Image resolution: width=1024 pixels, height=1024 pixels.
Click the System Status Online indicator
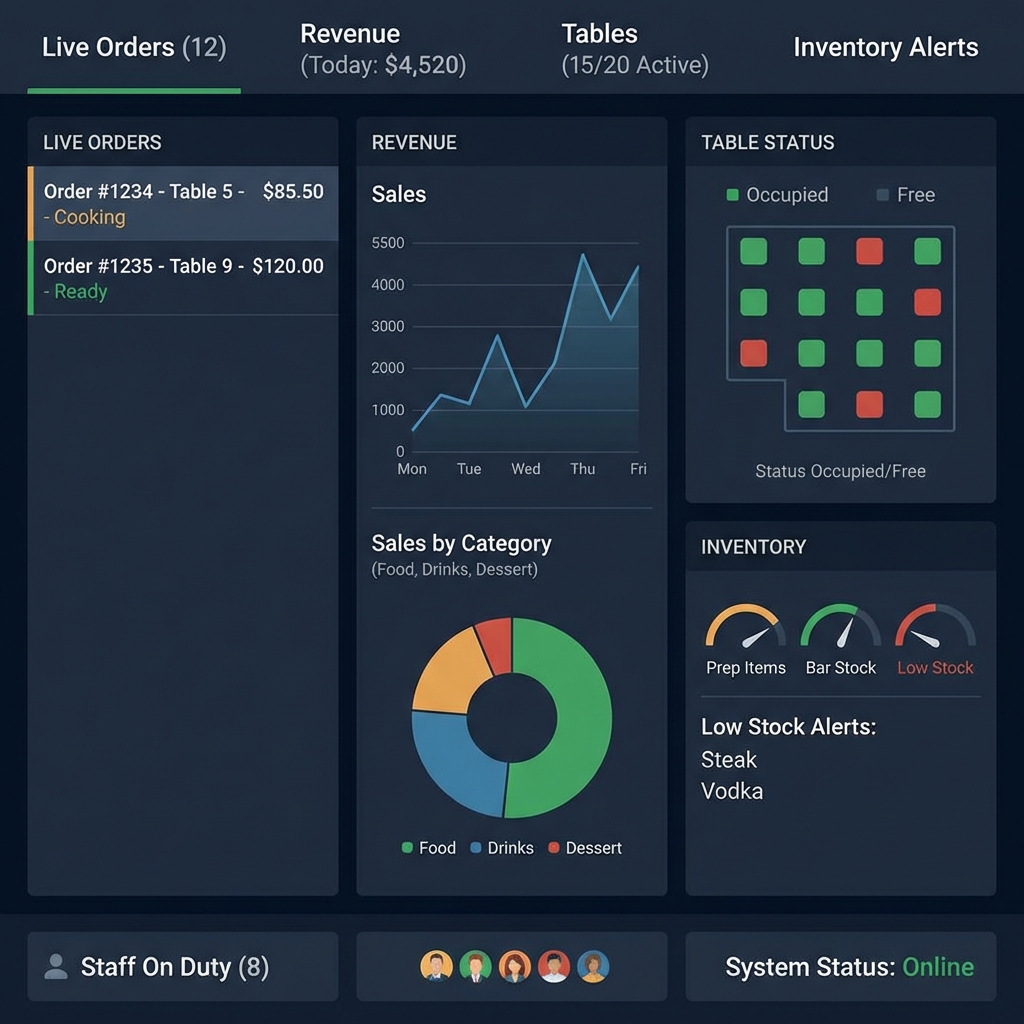pyautogui.click(x=937, y=967)
